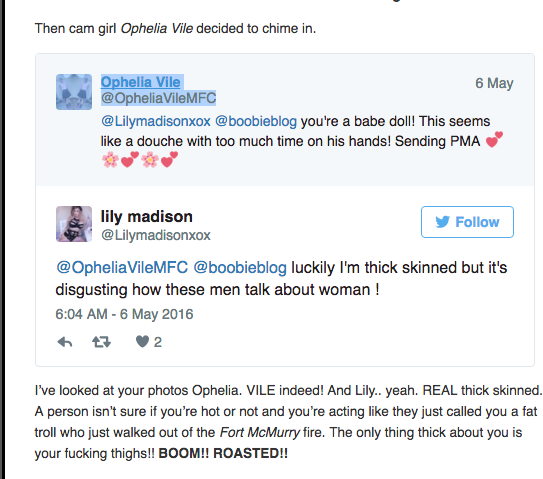
Task: Click the 6 May date on Ophelia's tweet
Action: [x=494, y=83]
